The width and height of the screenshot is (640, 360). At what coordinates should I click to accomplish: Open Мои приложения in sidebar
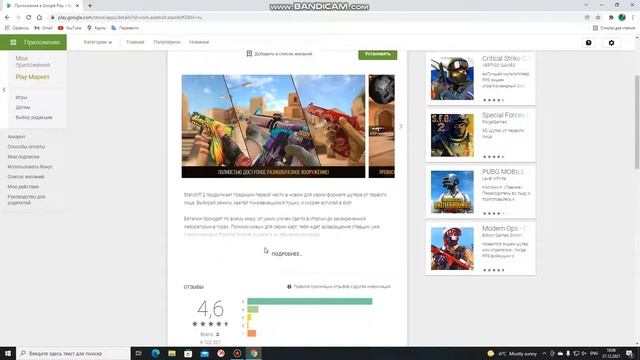(33, 62)
